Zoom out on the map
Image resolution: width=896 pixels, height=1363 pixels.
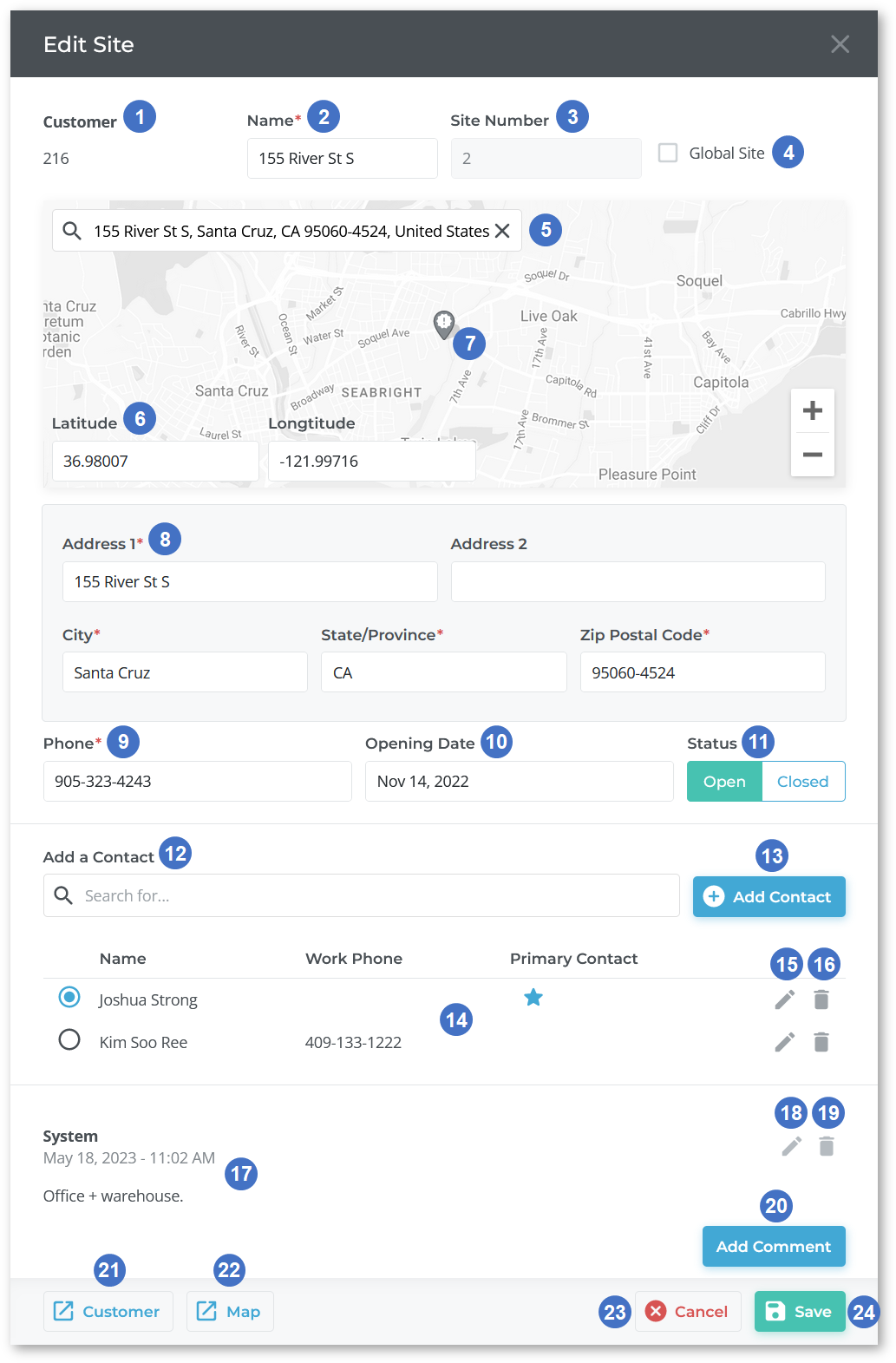coord(812,455)
